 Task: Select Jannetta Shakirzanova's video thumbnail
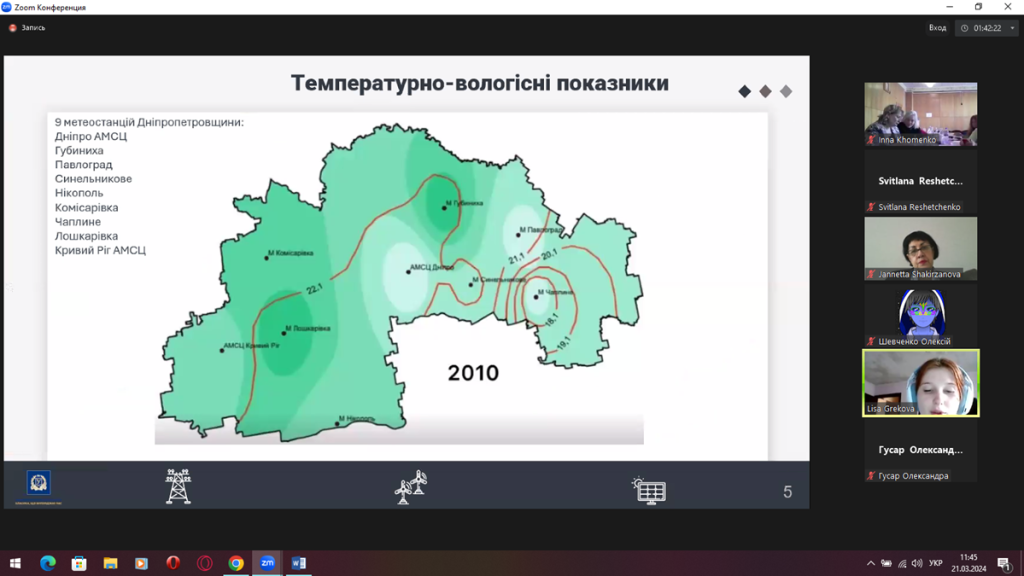coord(920,247)
